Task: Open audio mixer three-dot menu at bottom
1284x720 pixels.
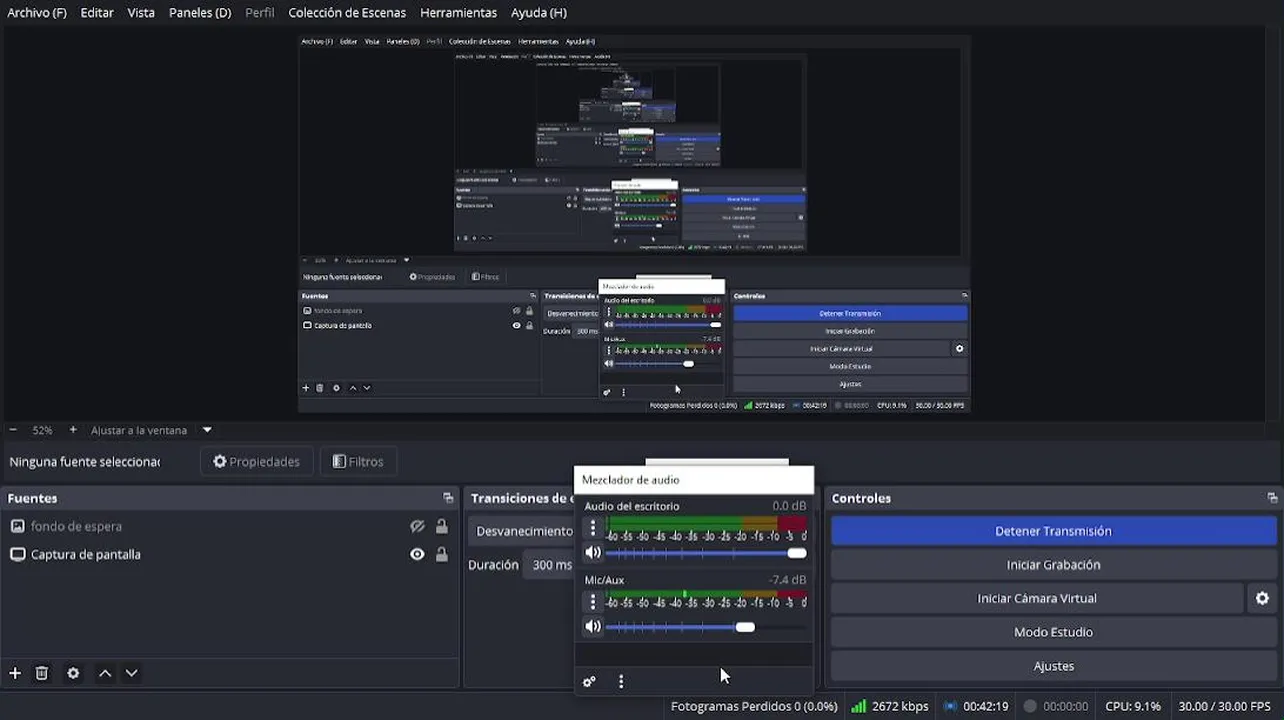Action: 621,681
